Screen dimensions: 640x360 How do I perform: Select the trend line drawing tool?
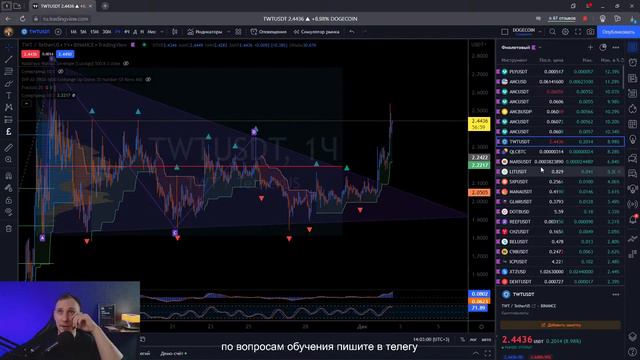[x=9, y=60]
